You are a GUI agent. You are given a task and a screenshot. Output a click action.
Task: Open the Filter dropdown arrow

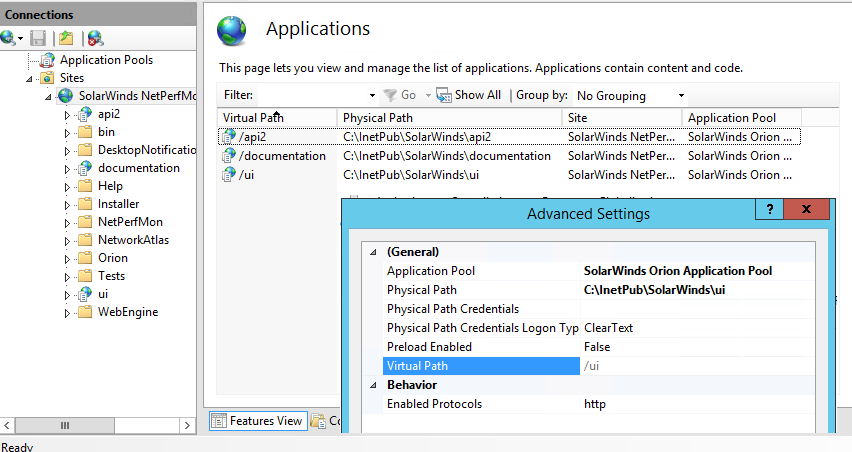click(372, 96)
